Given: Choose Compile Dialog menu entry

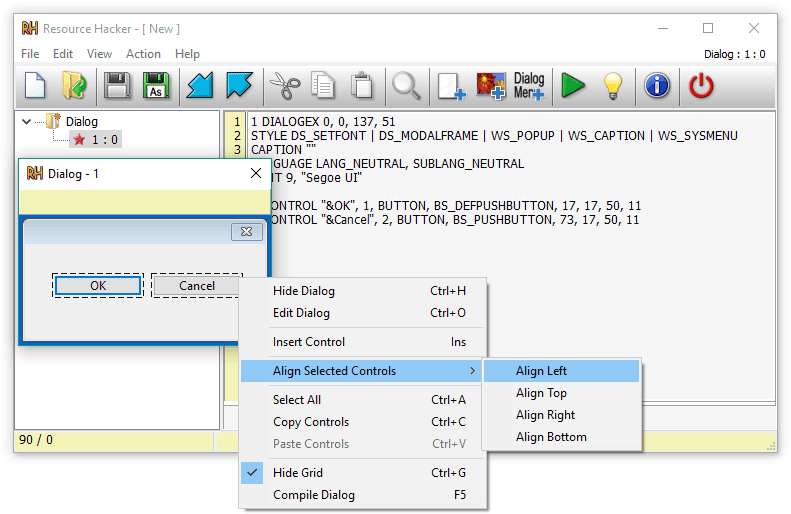Looking at the screenshot, I should coord(313,495).
